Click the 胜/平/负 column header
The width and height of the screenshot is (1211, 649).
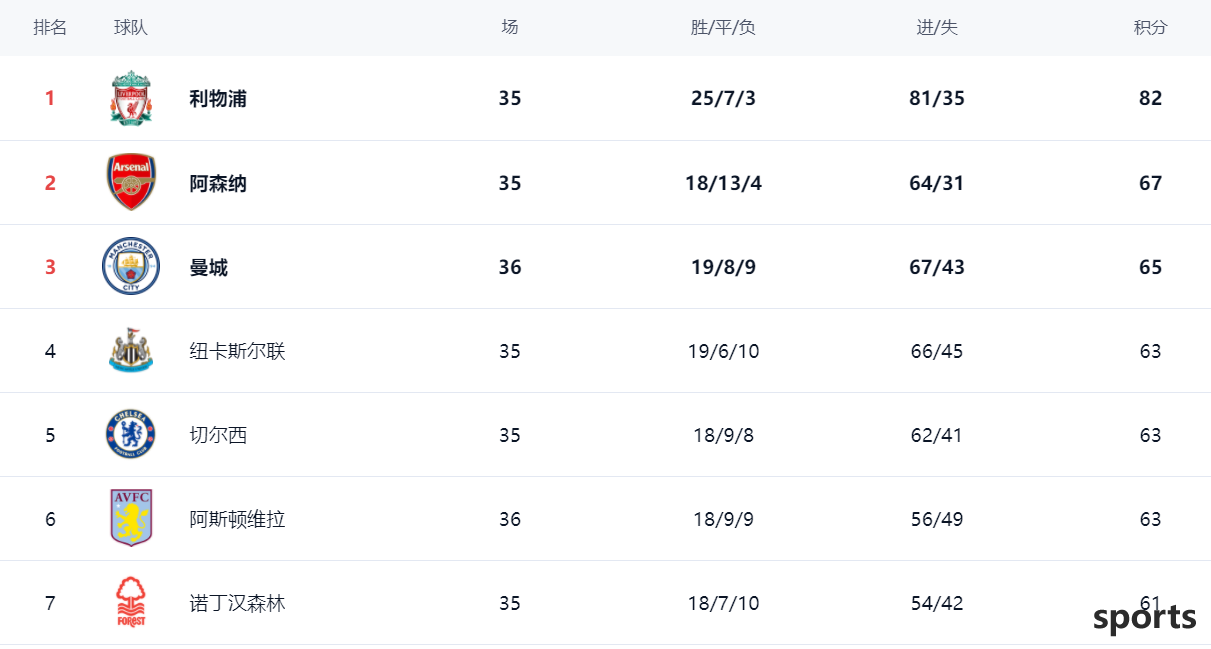tap(723, 27)
